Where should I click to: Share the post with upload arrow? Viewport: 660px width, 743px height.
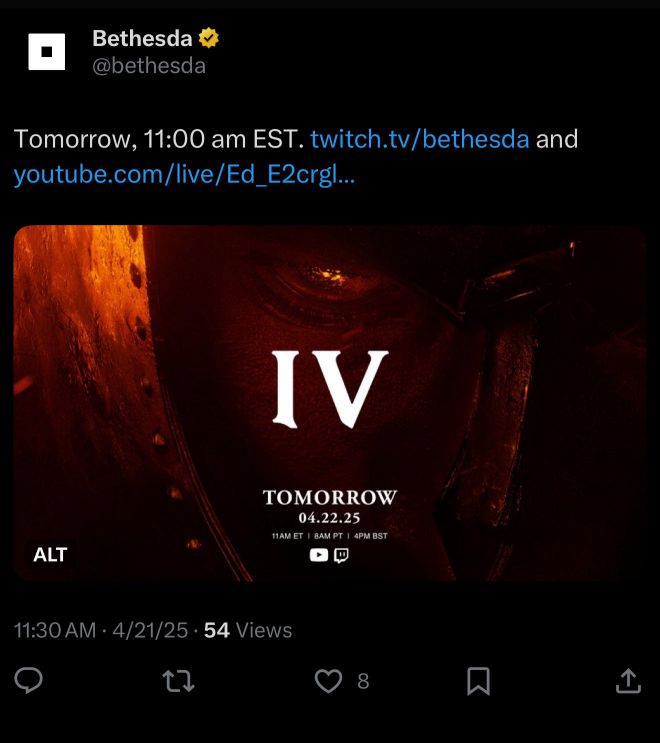click(x=628, y=681)
